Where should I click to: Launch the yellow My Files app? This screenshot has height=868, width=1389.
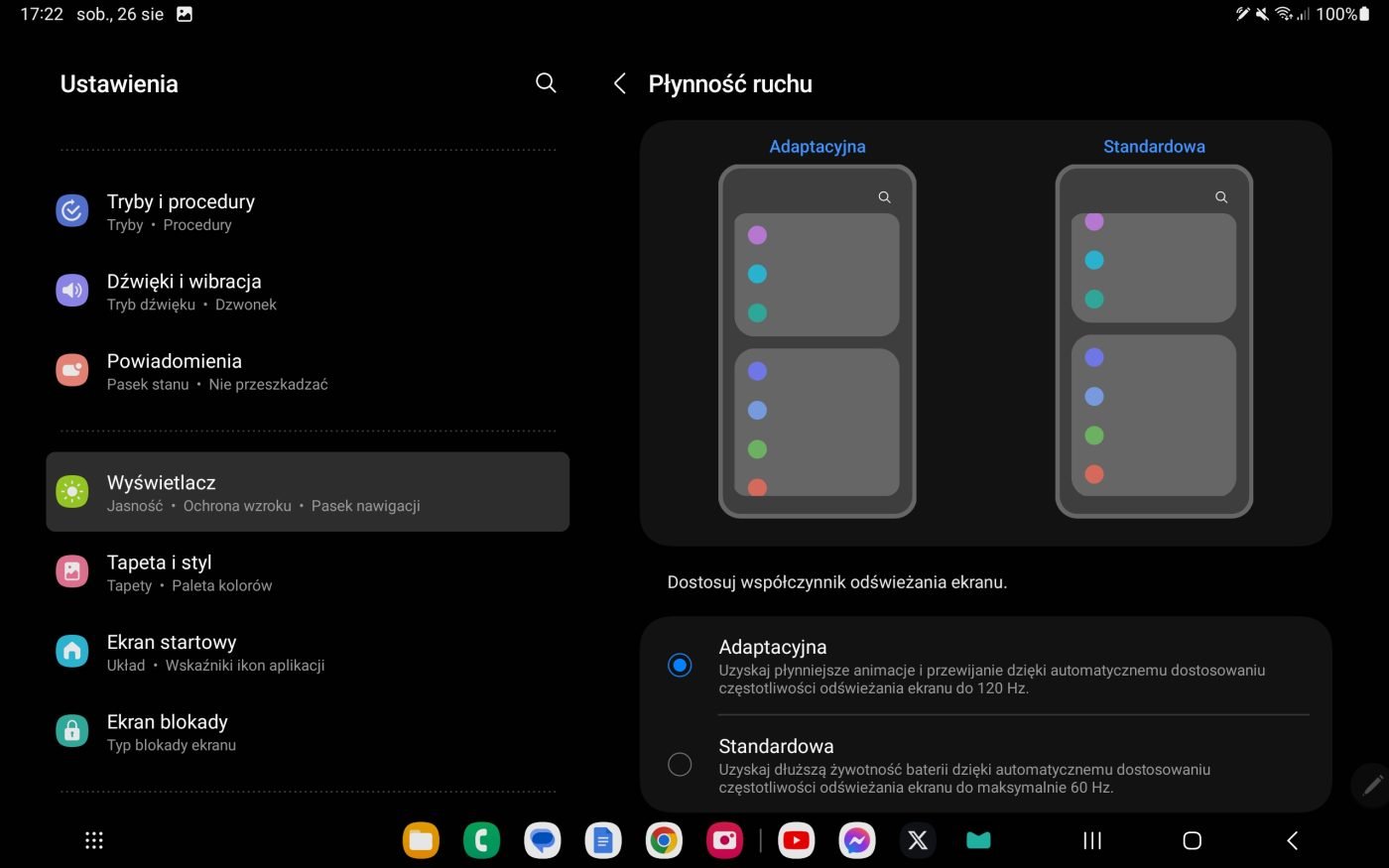pos(421,840)
